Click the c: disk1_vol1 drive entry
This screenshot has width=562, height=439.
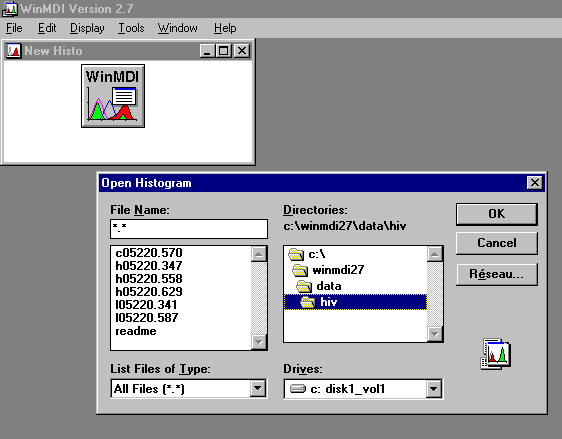pos(355,389)
